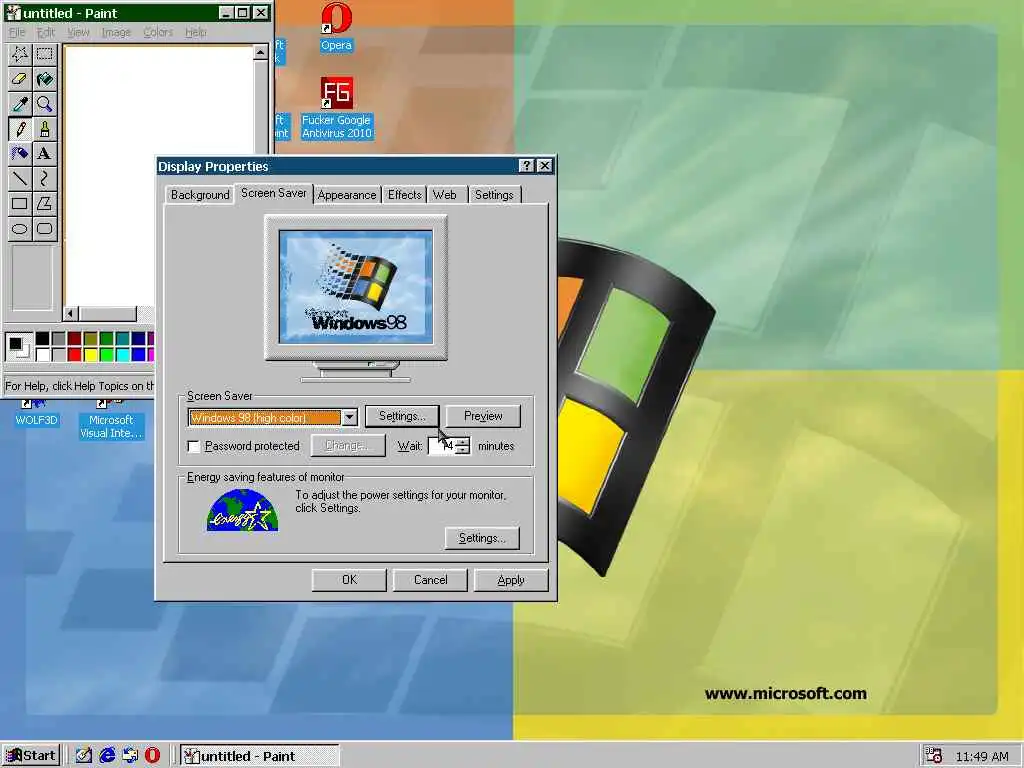Select the Screen Saver tab
The width and height of the screenshot is (1024, 768).
[274, 193]
